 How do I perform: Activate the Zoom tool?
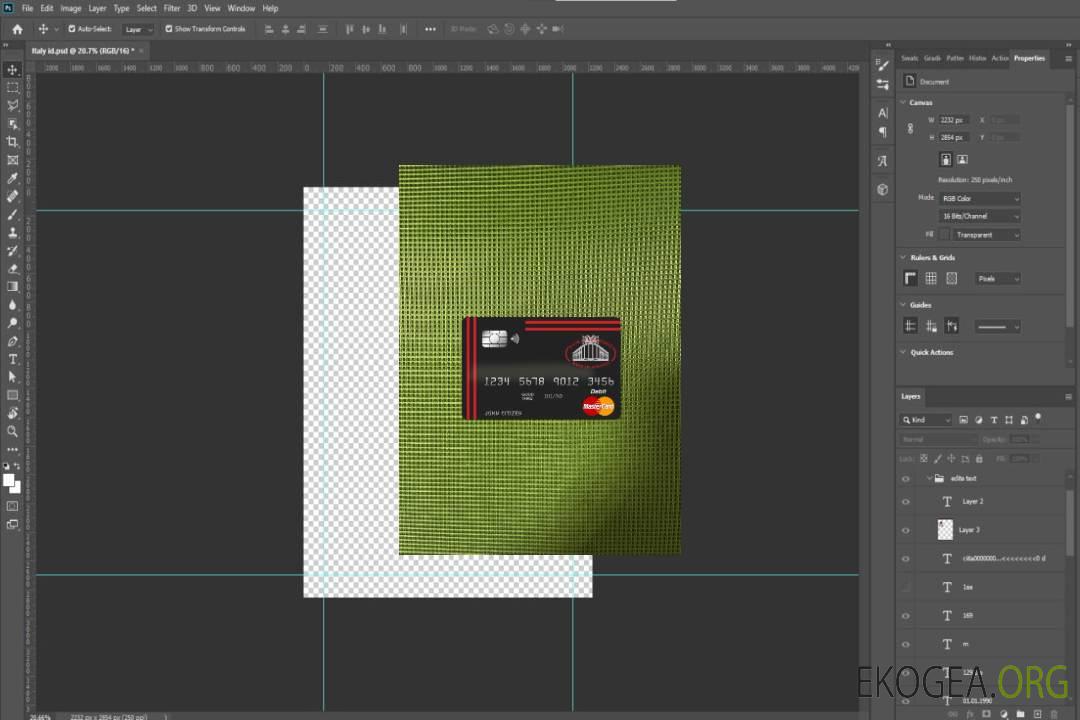click(x=13, y=431)
